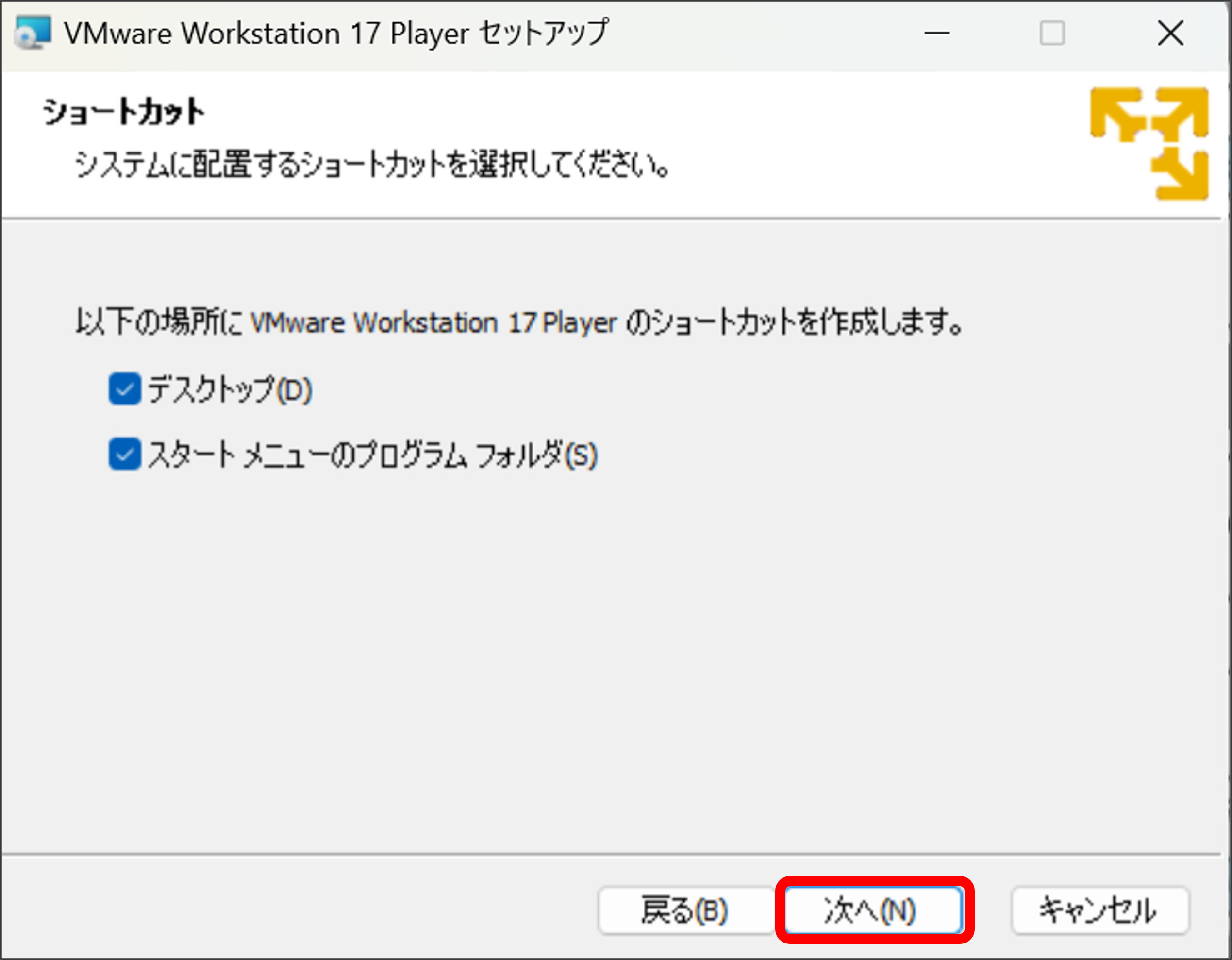
Task: Click the 以下の場所に text
Action: (x=159, y=323)
